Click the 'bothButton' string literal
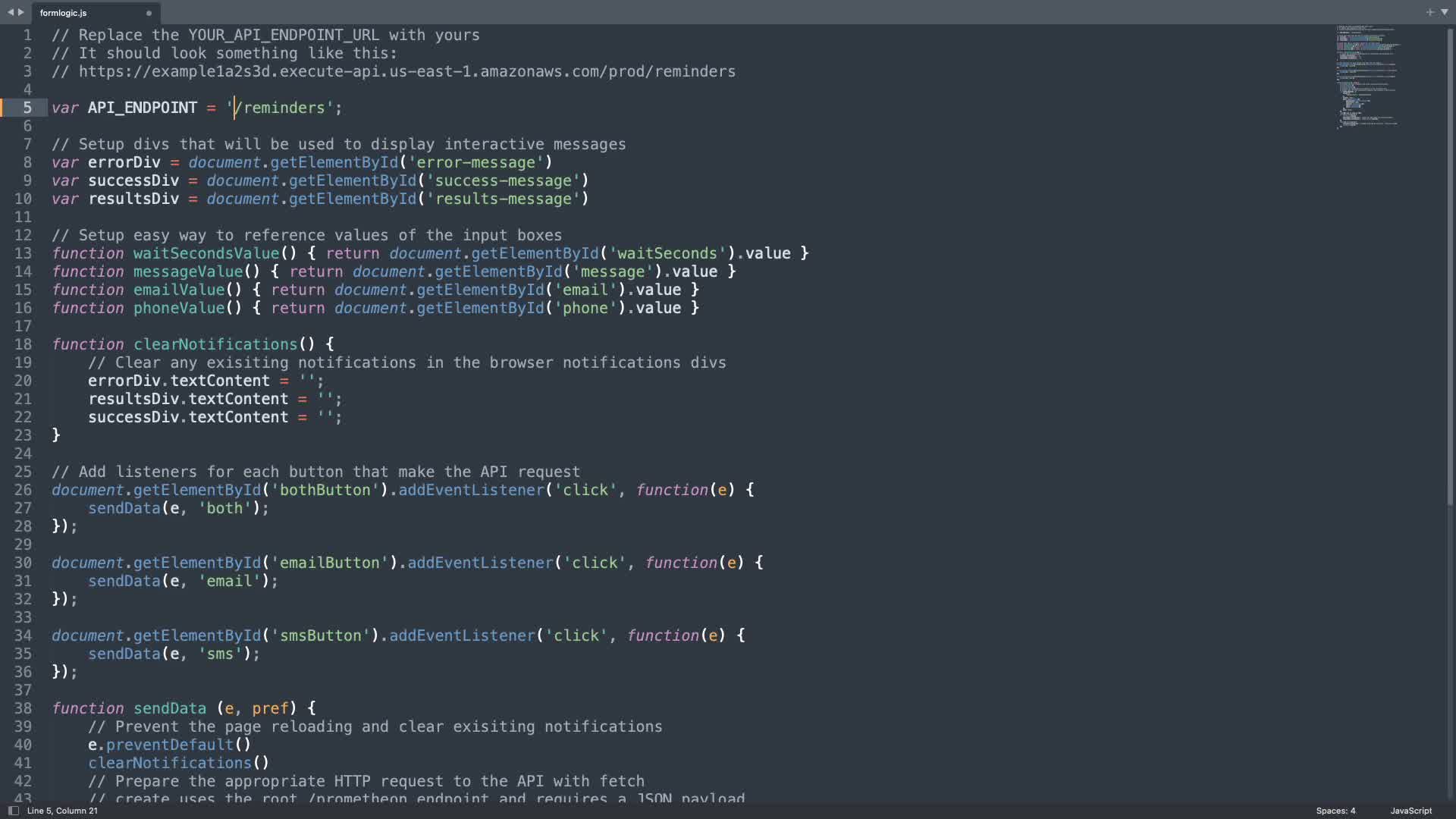Screen dimensions: 1456x819 point(325,490)
